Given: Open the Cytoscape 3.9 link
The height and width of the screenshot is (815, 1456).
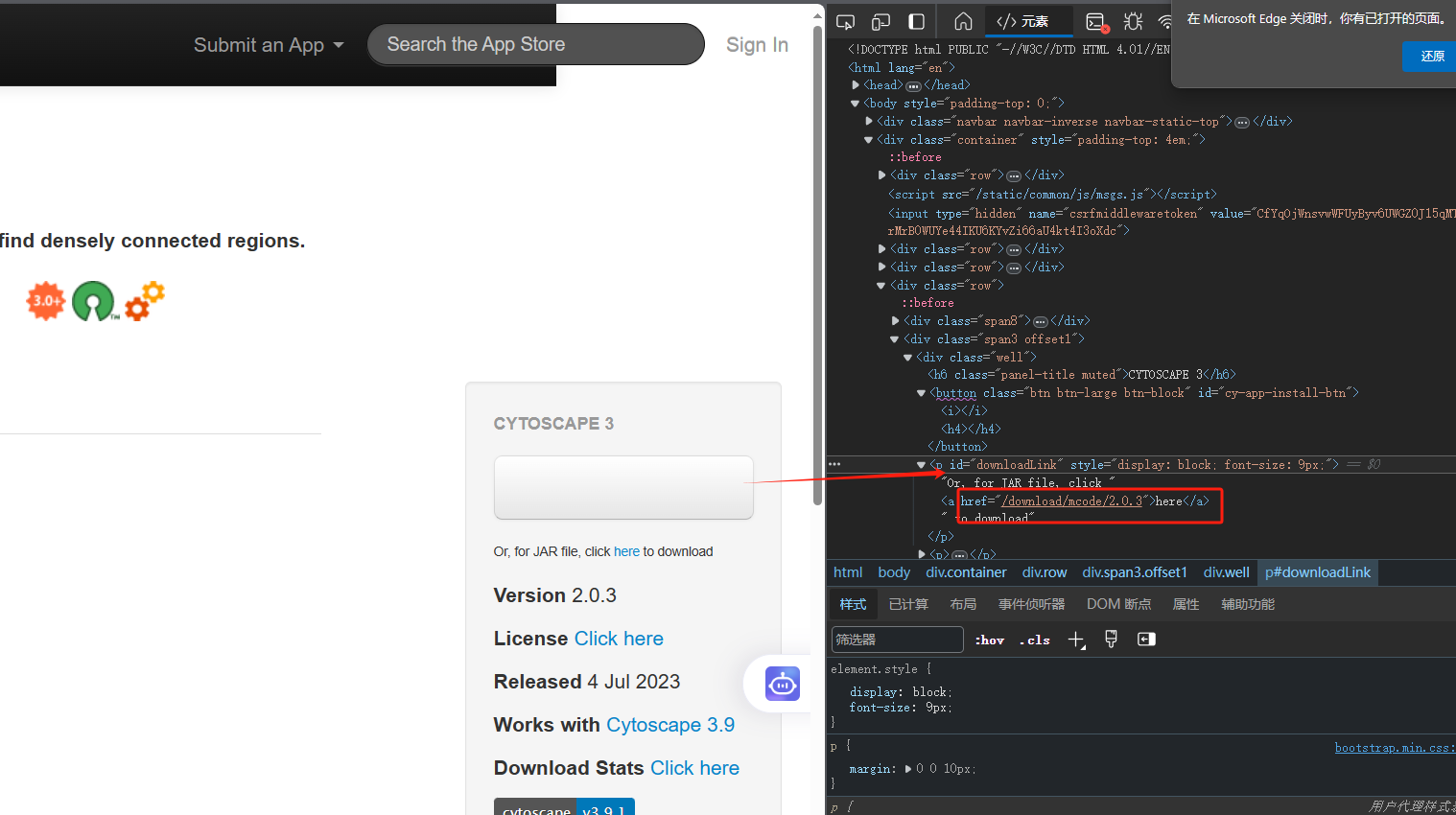Looking at the screenshot, I should tap(670, 725).
